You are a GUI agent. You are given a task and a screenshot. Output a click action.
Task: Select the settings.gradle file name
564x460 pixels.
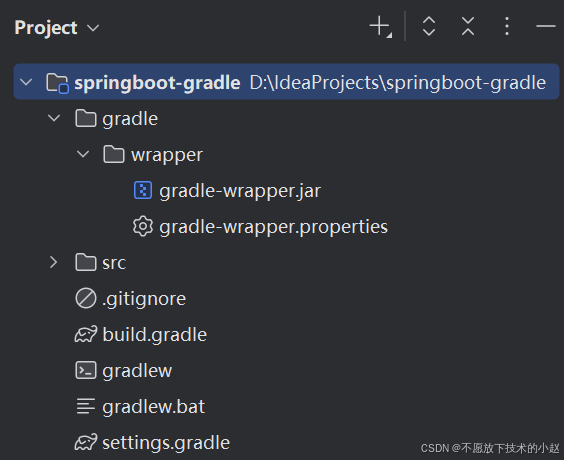(x=166, y=443)
